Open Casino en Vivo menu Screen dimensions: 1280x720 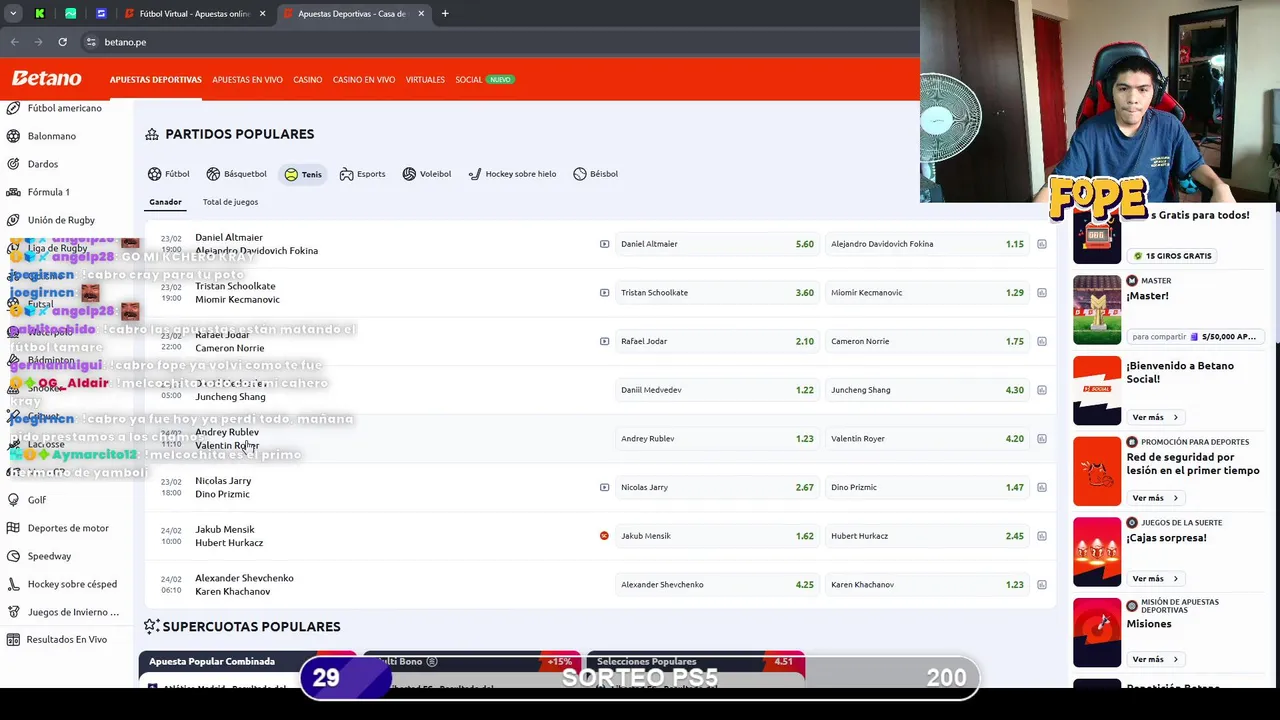pyautogui.click(x=364, y=80)
